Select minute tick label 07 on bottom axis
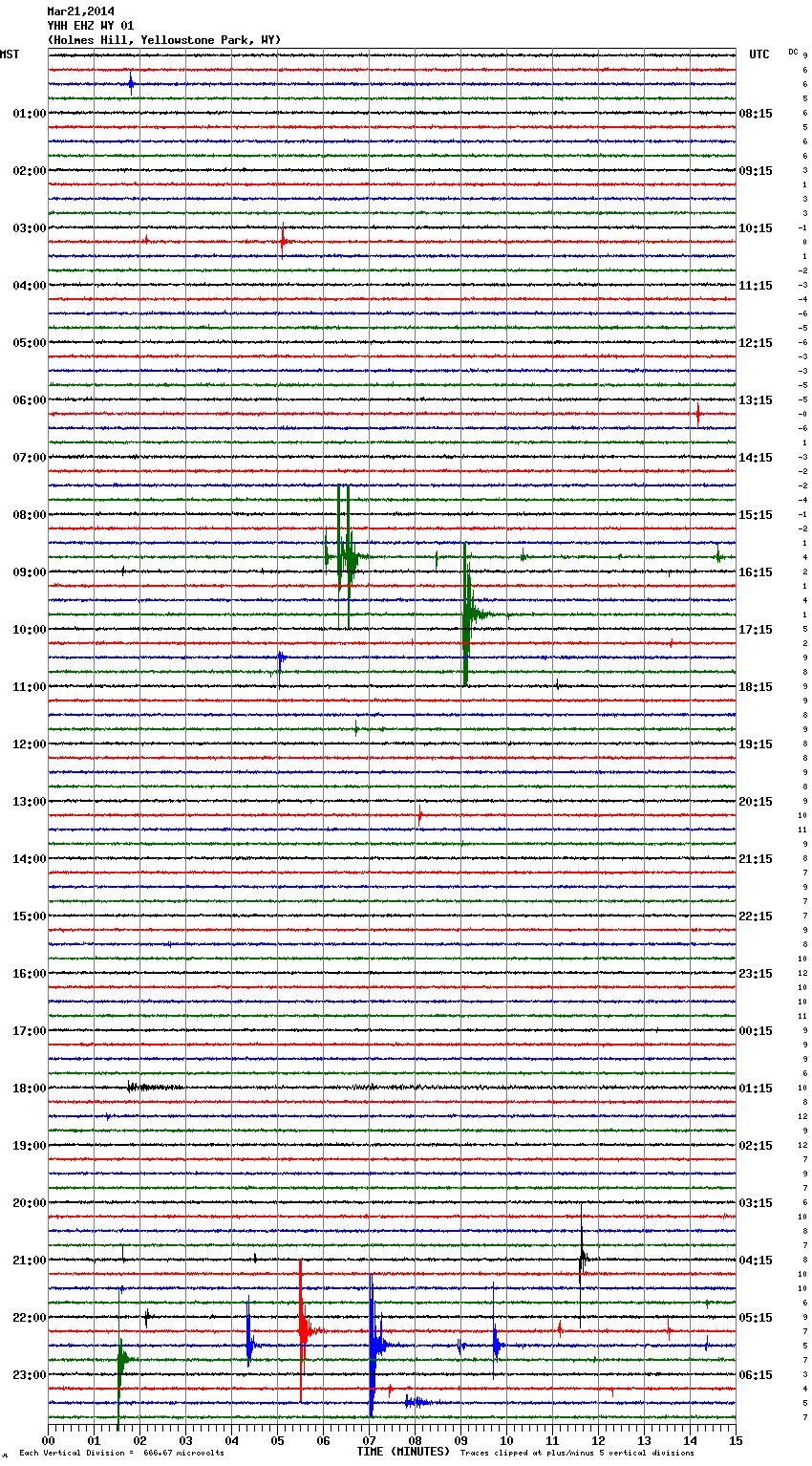Image resolution: width=812 pixels, height=1466 pixels. click(369, 1440)
